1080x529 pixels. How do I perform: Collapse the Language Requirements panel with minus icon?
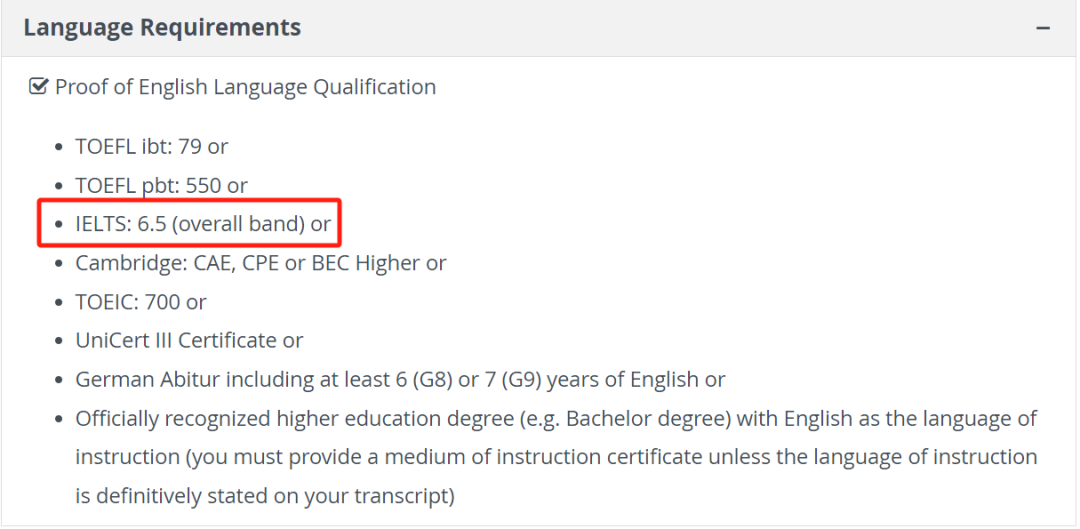(1043, 28)
